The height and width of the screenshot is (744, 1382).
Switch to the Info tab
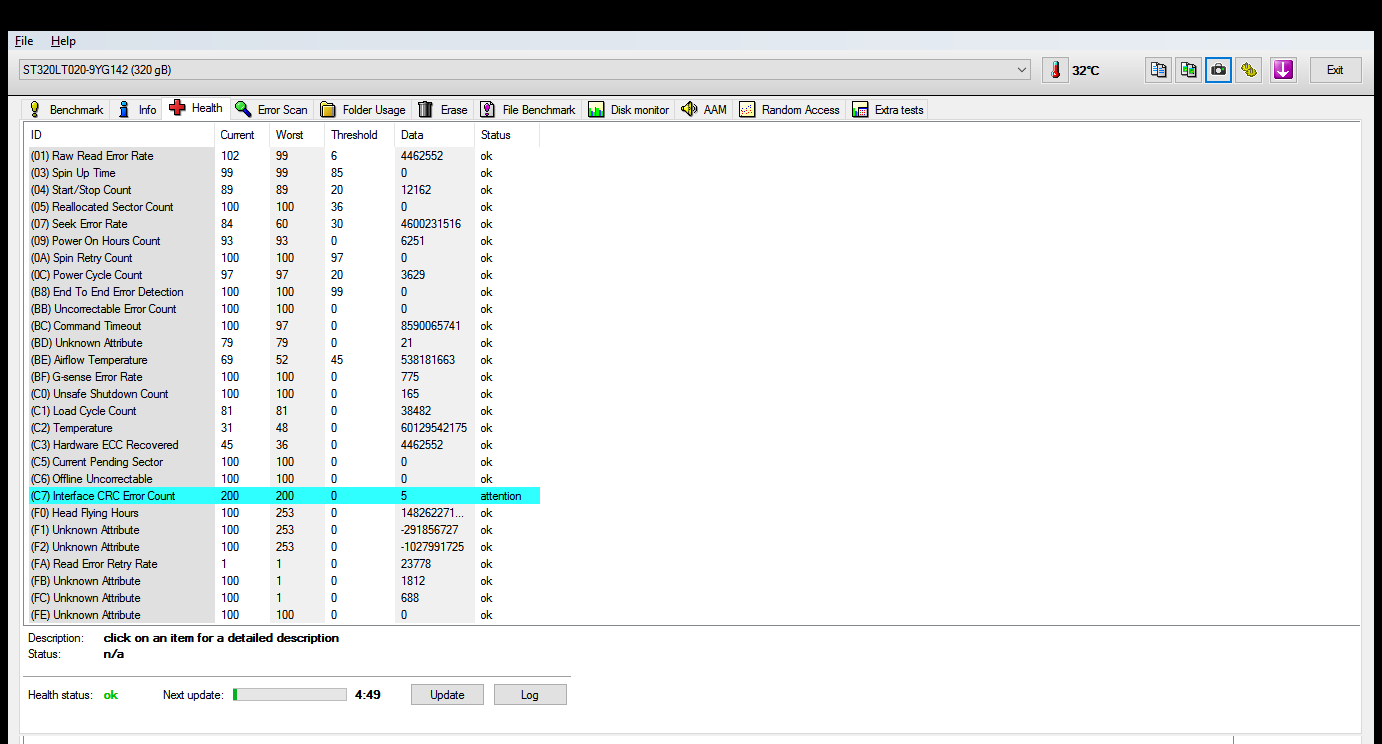(137, 110)
